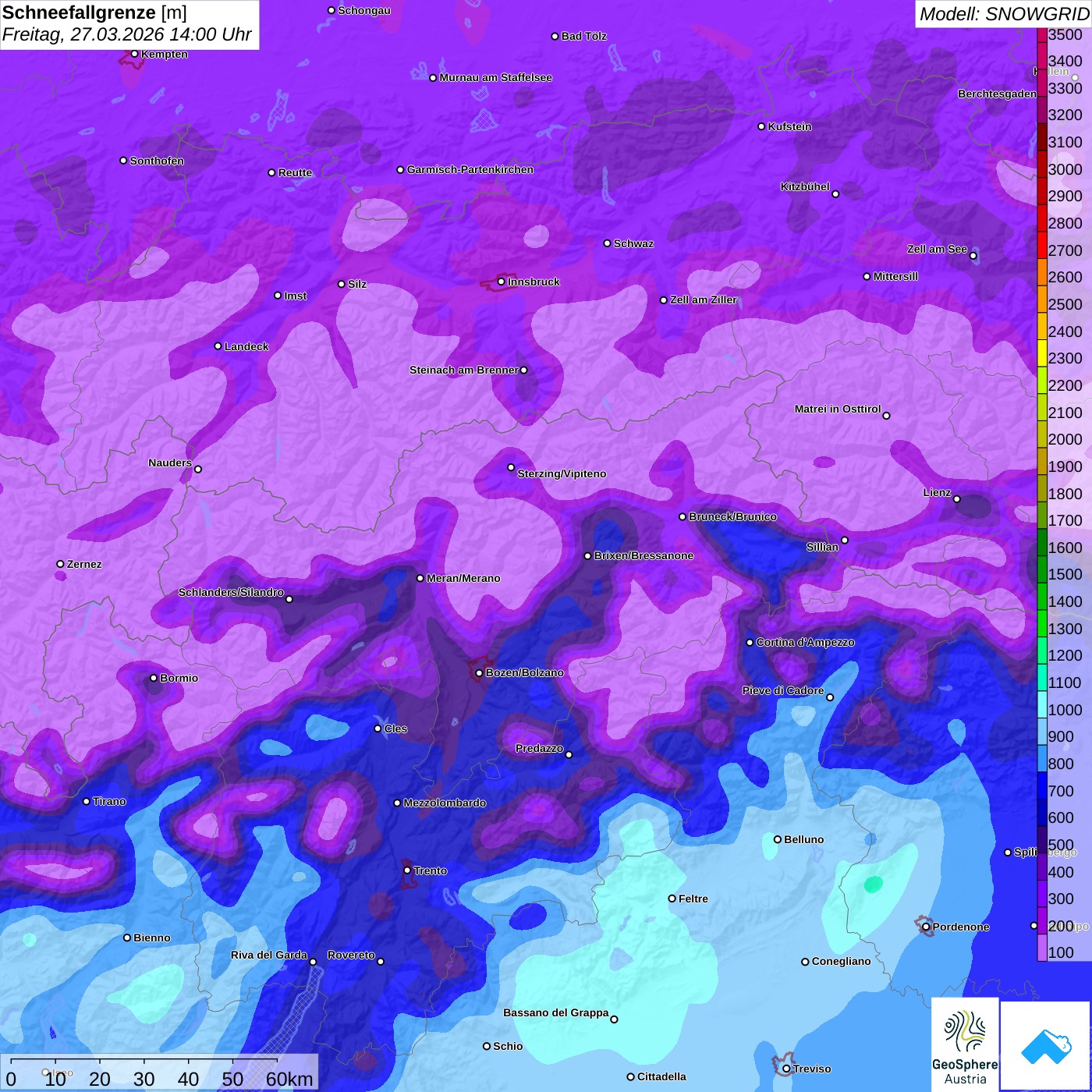This screenshot has height=1092, width=1092.
Task: Click the Silz label
Action: 357,284
